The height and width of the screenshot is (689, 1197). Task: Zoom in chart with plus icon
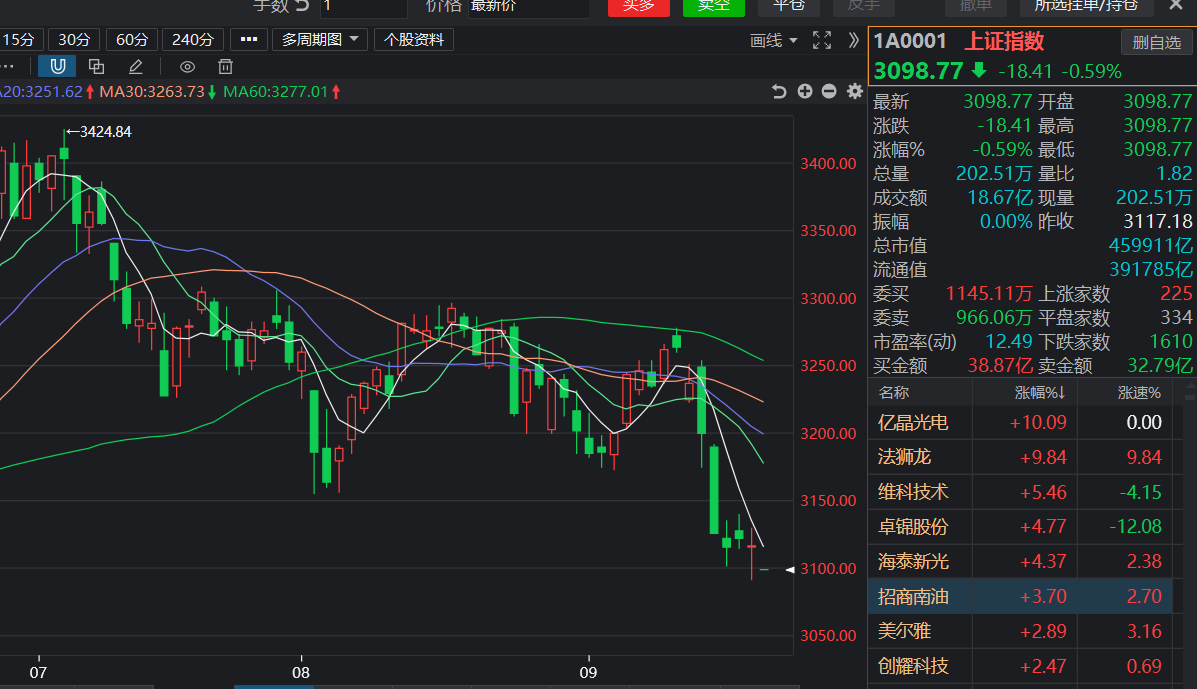tap(804, 92)
